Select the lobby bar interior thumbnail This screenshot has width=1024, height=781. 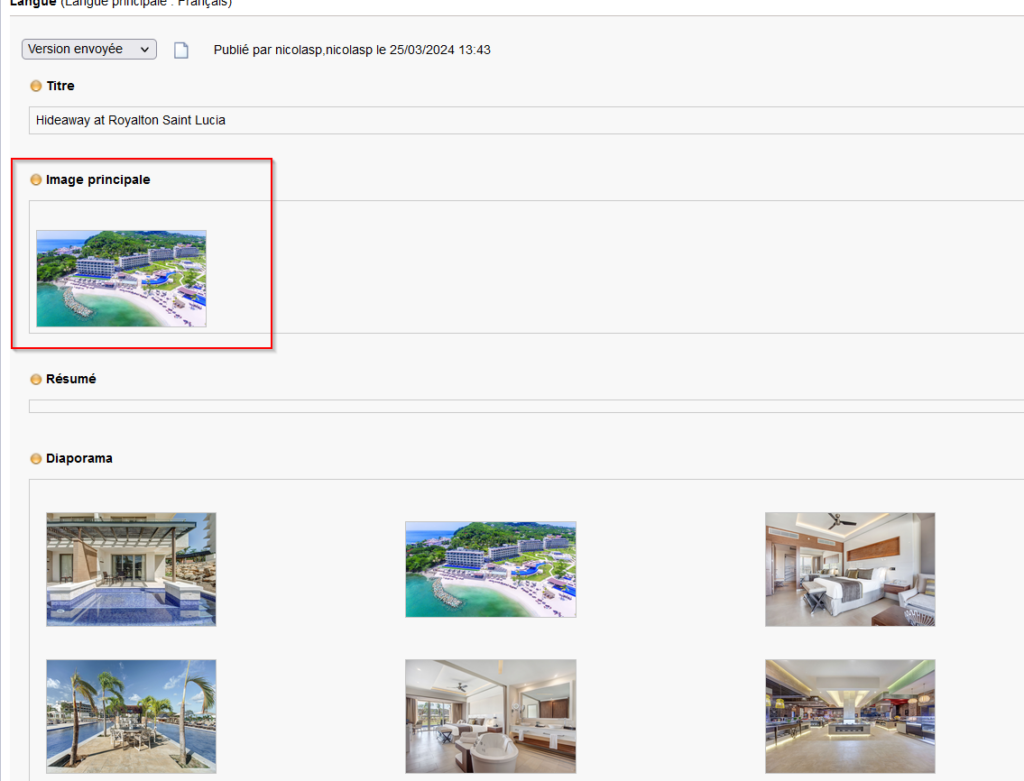850,715
